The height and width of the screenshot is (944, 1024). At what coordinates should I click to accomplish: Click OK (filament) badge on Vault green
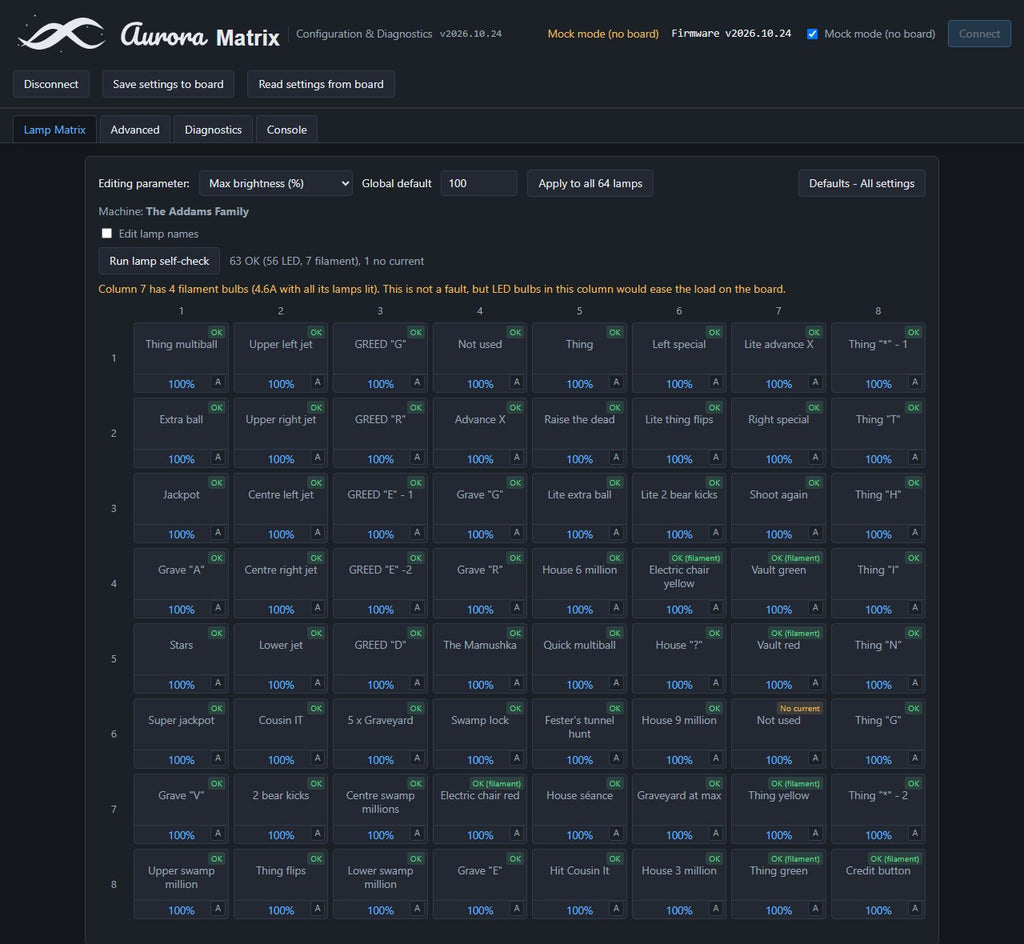coord(795,558)
